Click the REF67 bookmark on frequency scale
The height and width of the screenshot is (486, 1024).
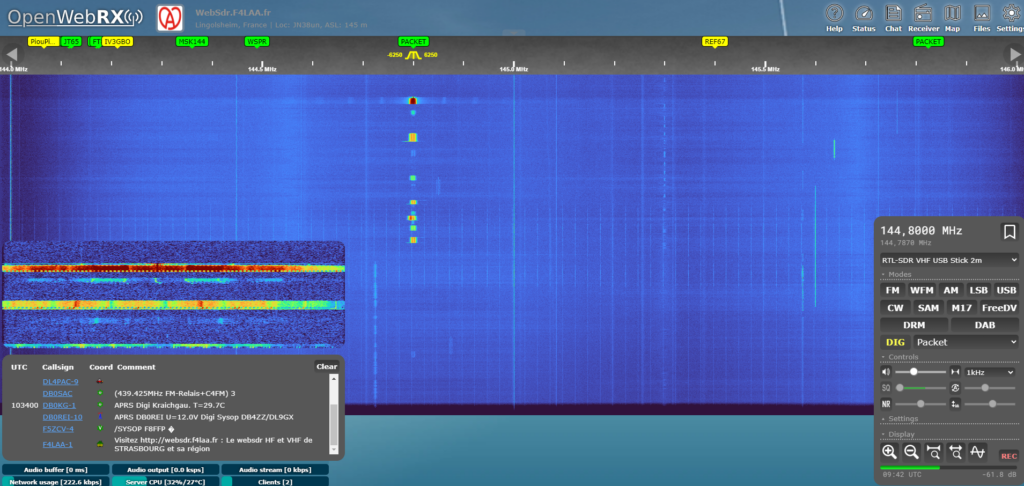(715, 42)
